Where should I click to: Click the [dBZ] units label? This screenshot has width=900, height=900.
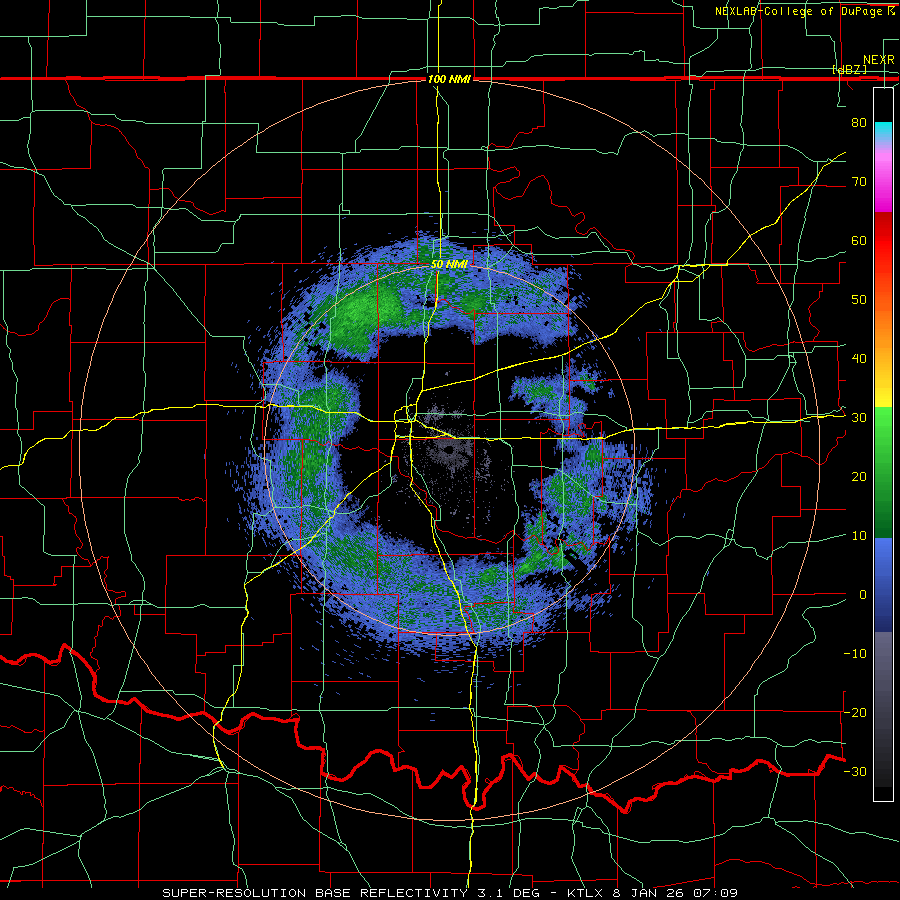coord(850,69)
